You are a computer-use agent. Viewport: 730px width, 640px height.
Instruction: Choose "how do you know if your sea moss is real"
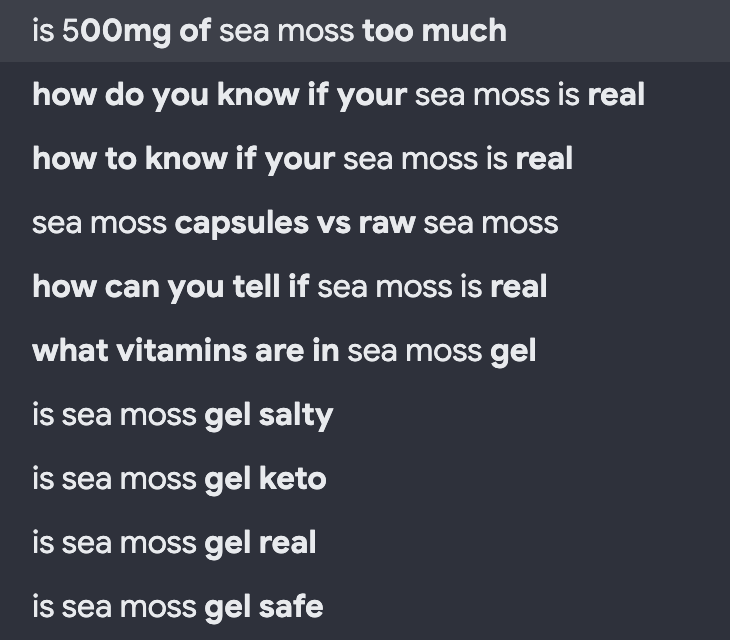pyautogui.click(x=365, y=95)
